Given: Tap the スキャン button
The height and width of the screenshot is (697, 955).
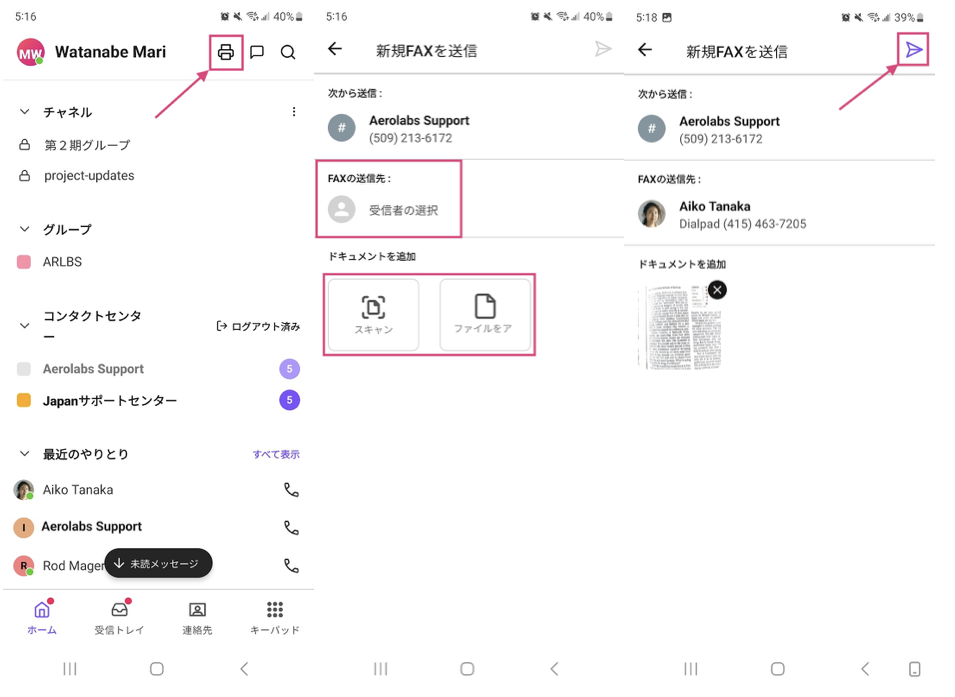Looking at the screenshot, I should 373,315.
